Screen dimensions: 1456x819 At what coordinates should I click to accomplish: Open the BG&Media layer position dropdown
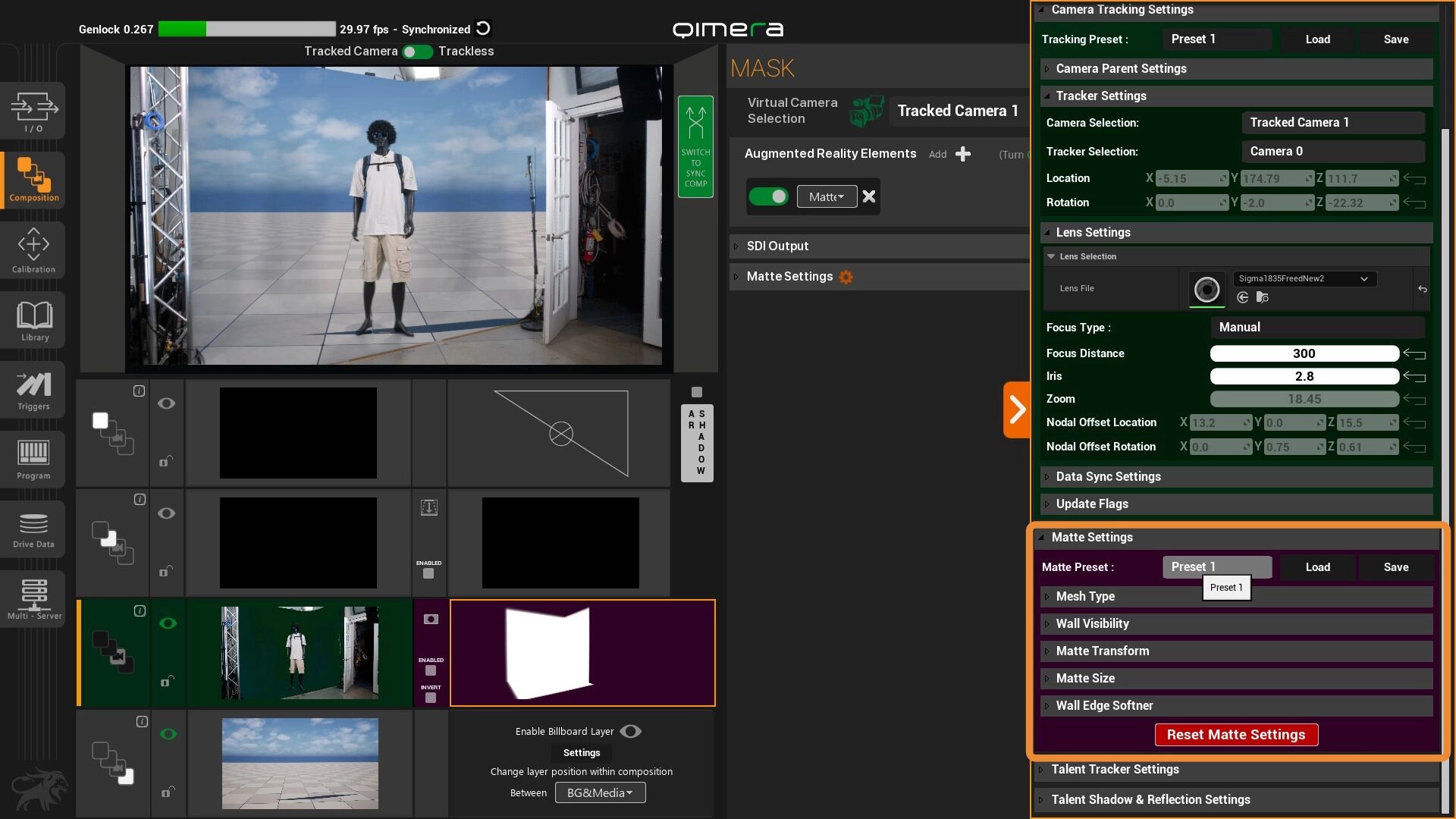(600, 792)
